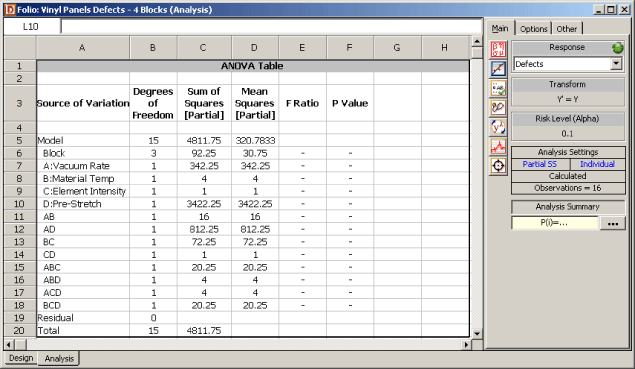Click the green status light beside Response

click(618, 48)
